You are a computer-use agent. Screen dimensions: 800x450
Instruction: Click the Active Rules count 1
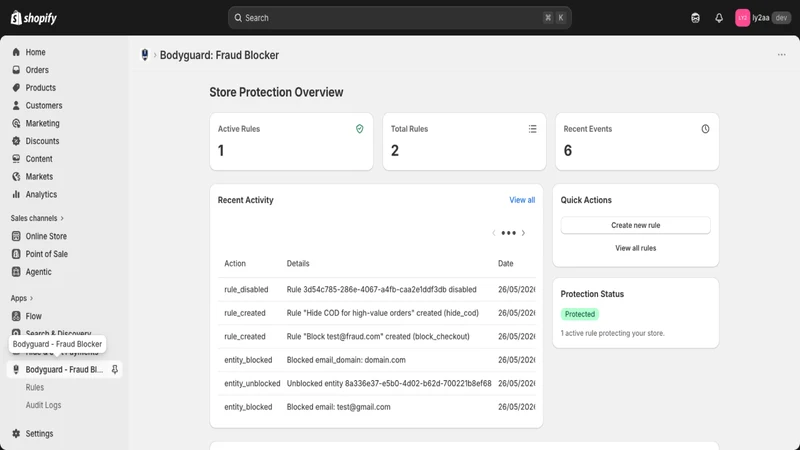221,151
